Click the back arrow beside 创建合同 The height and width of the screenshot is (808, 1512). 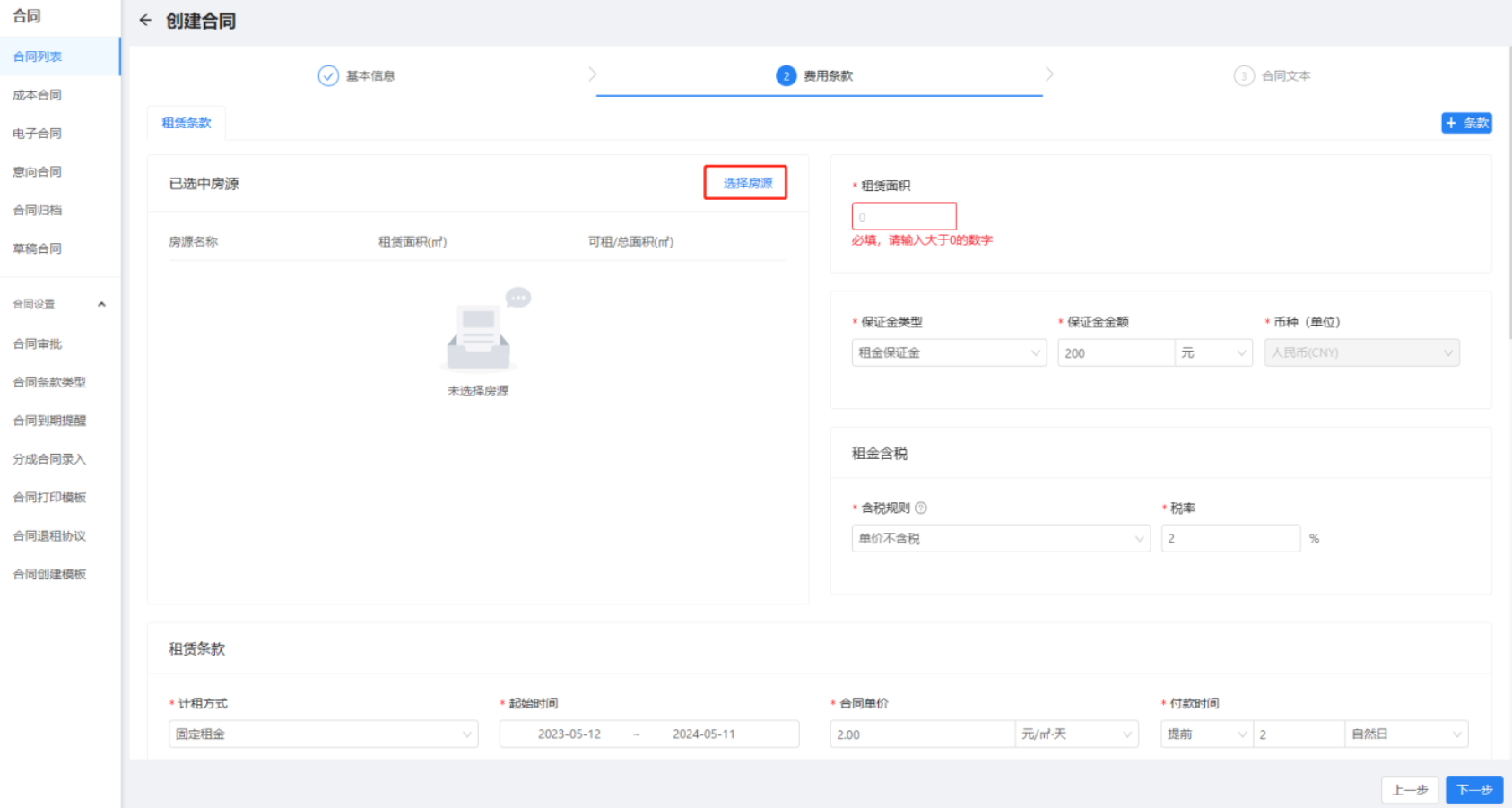pyautogui.click(x=145, y=21)
